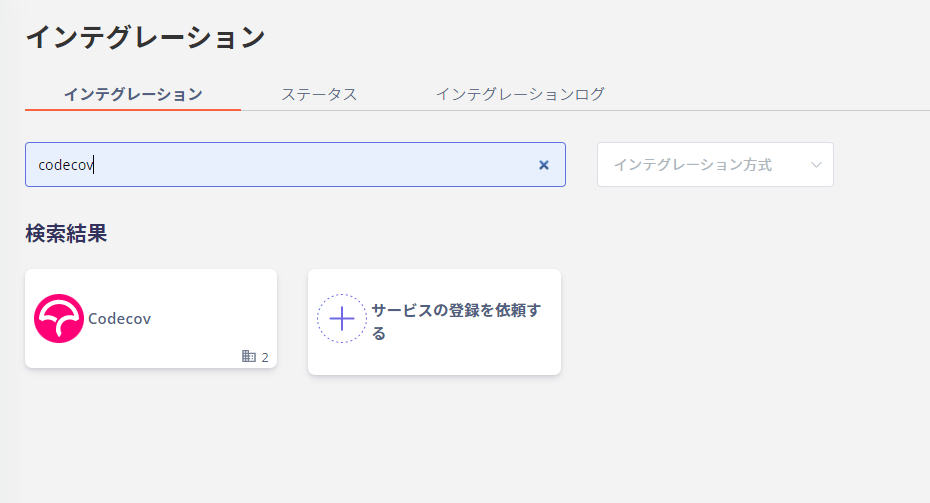Image resolution: width=930 pixels, height=503 pixels.
Task: Click the インテグレーション page title
Action: coord(145,37)
